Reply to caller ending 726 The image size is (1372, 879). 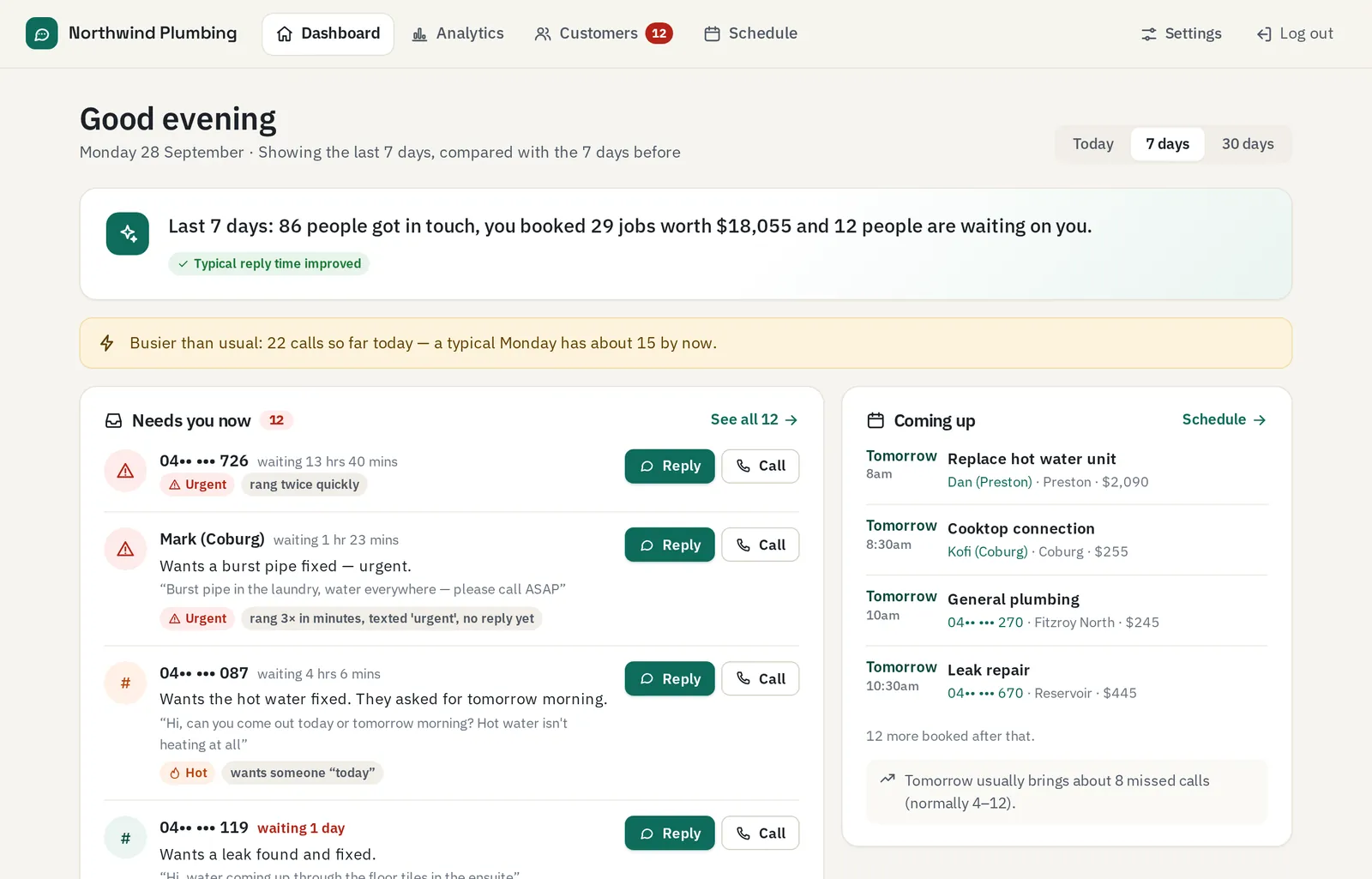coord(670,466)
